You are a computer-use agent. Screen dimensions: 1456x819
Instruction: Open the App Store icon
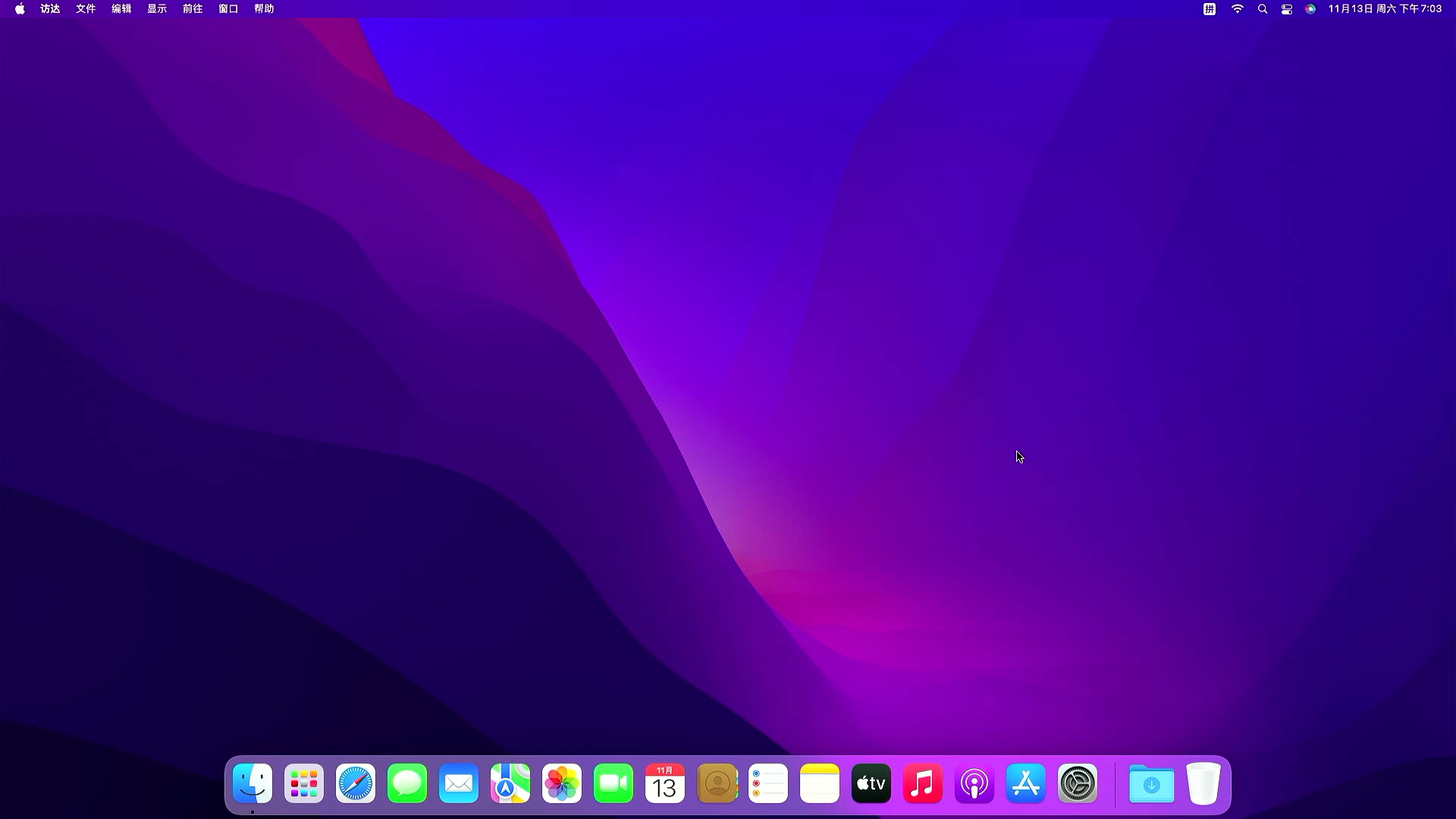(x=1026, y=783)
